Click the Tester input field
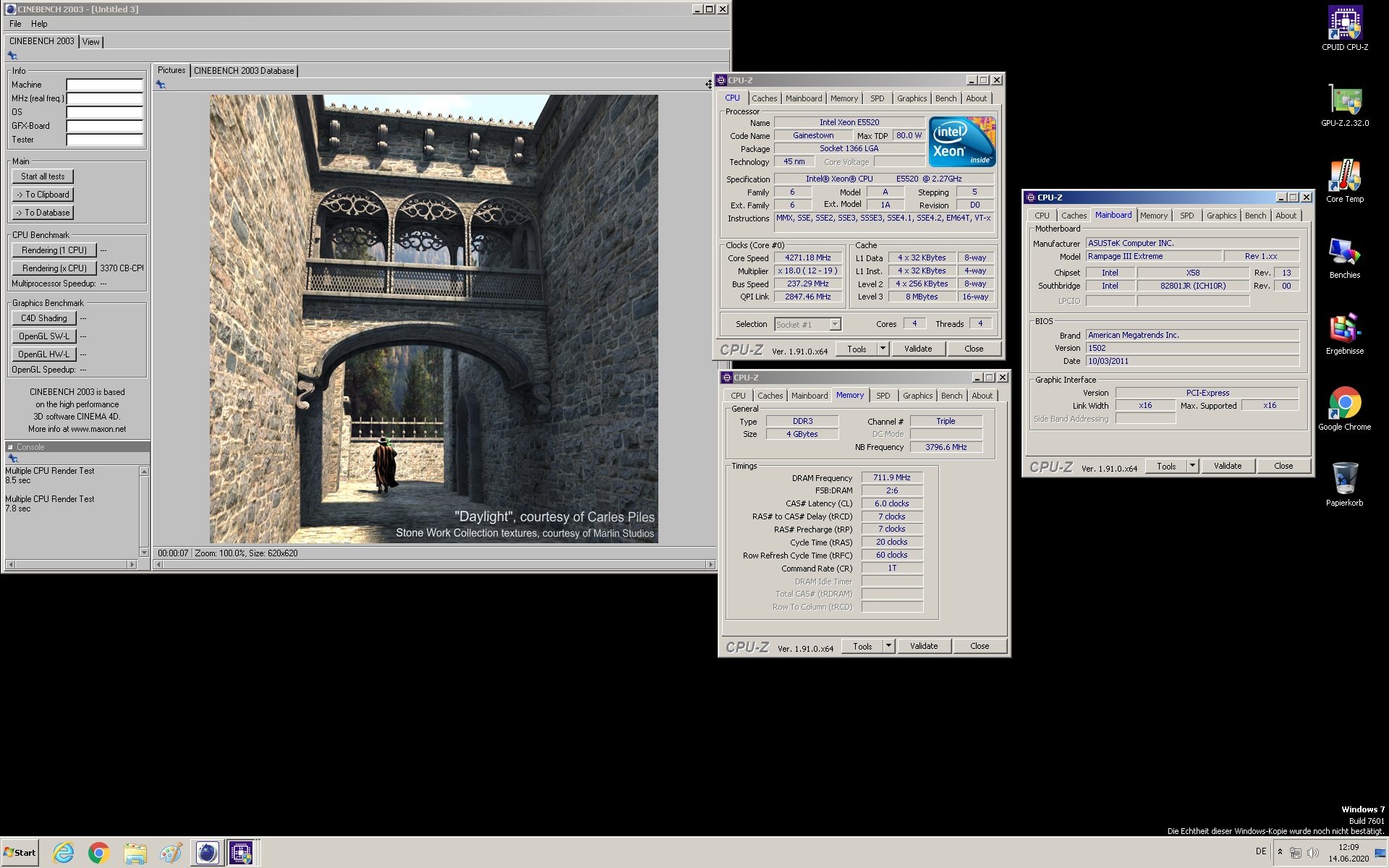 [105, 140]
